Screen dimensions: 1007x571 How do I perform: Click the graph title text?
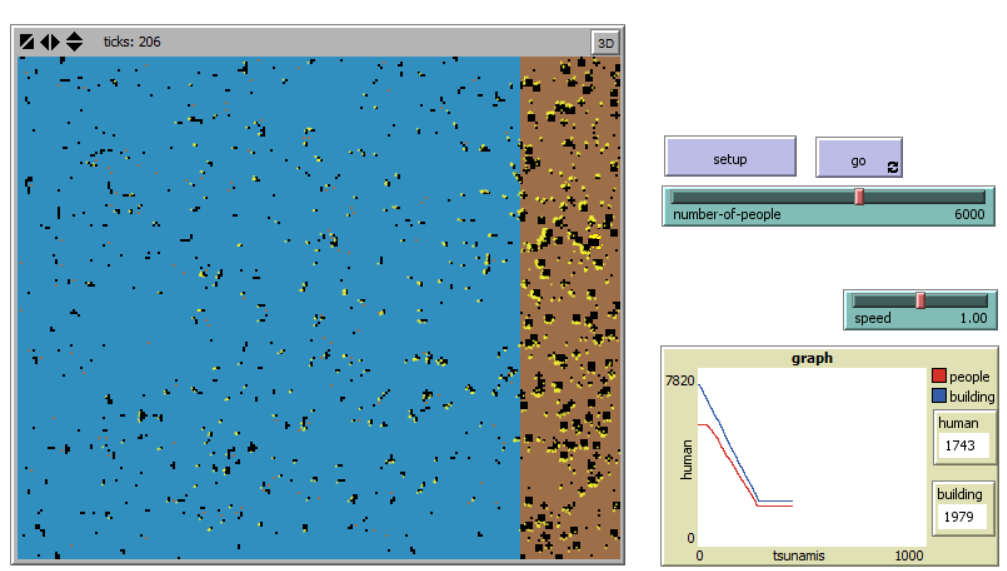(812, 357)
